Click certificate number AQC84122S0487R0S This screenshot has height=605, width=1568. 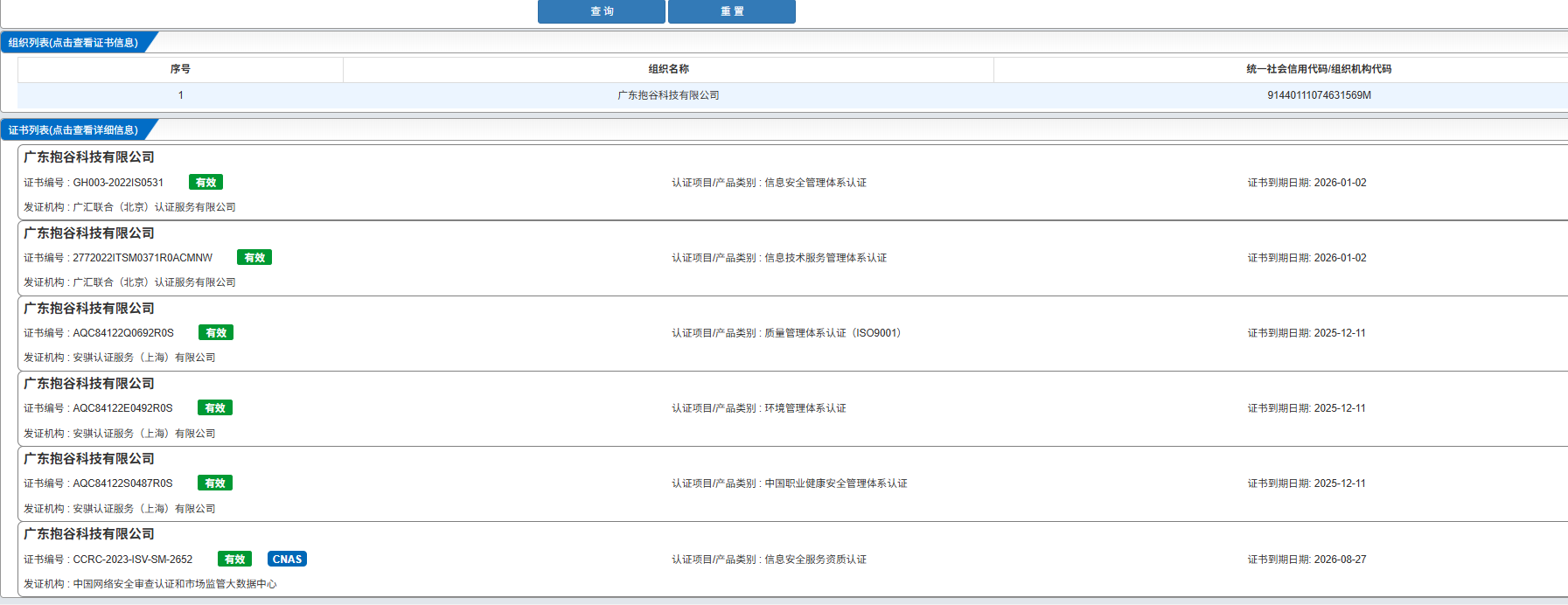coord(122,483)
